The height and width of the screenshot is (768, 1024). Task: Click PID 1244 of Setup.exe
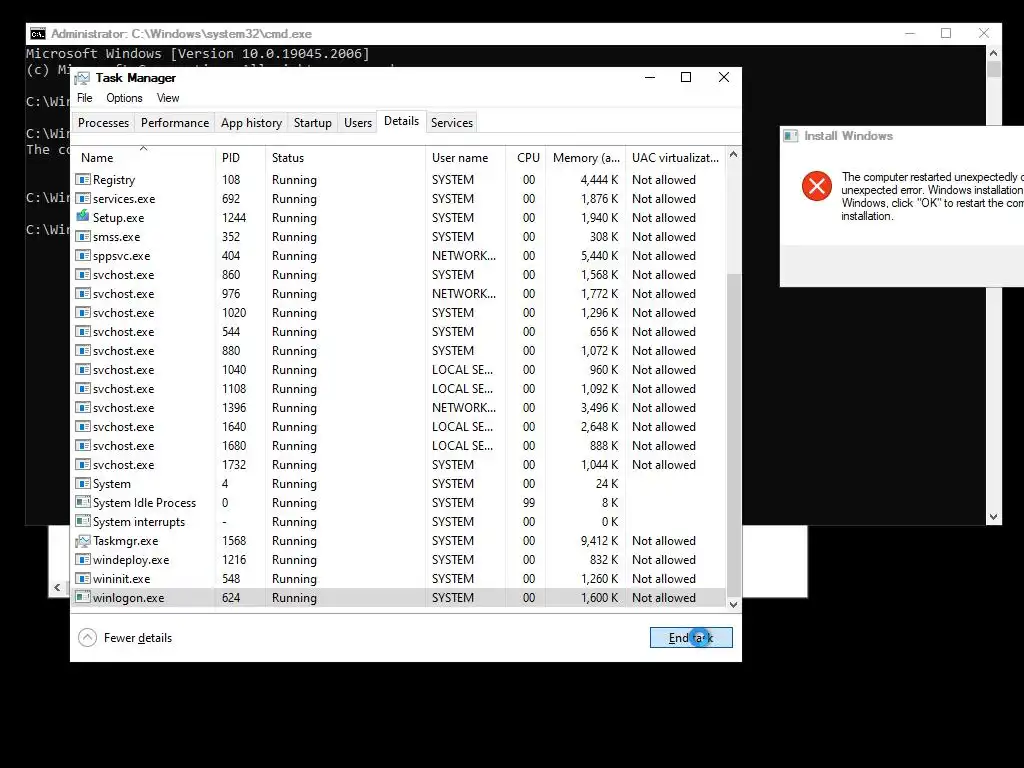click(234, 217)
